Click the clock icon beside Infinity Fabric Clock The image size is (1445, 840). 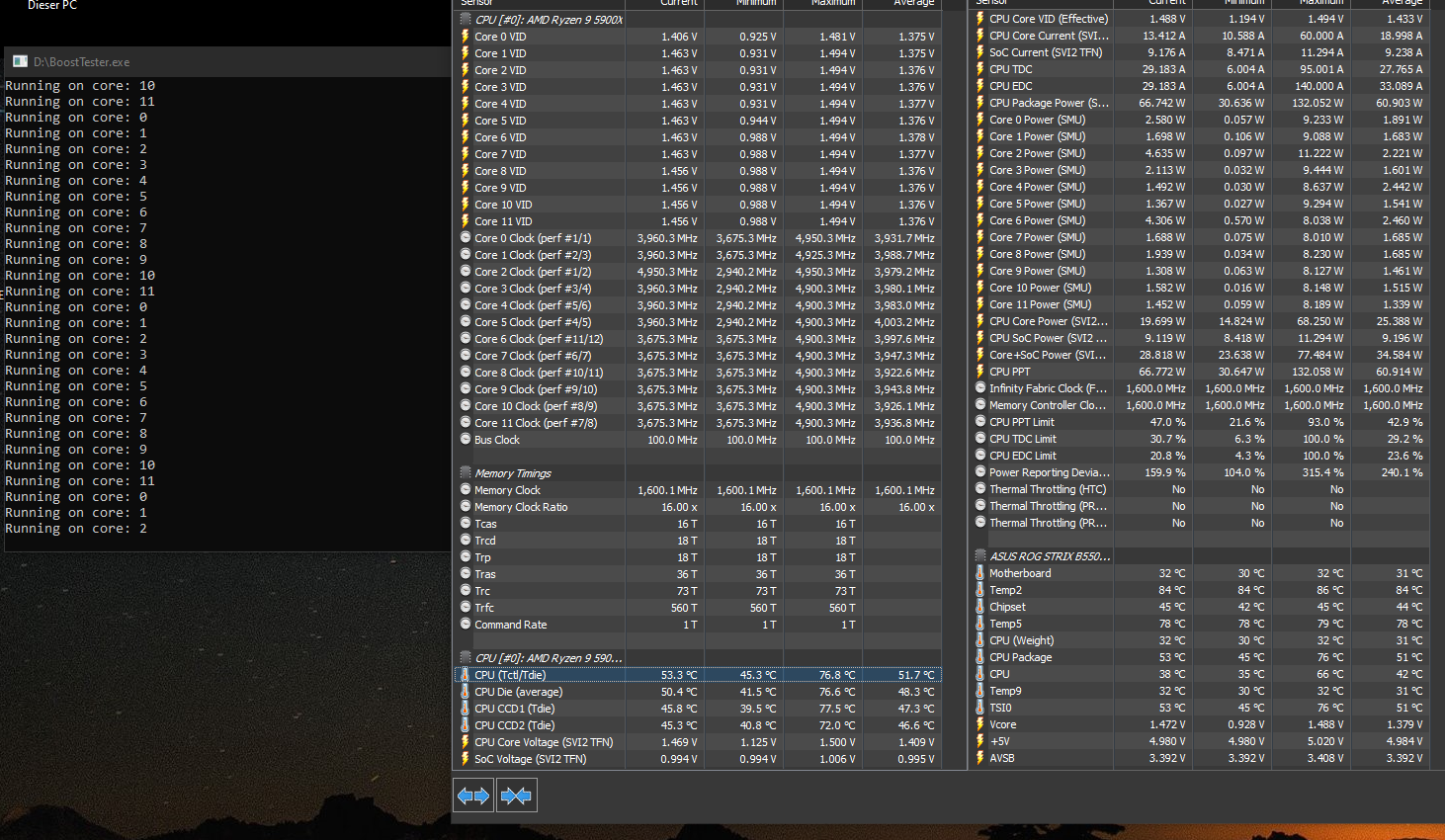click(980, 388)
